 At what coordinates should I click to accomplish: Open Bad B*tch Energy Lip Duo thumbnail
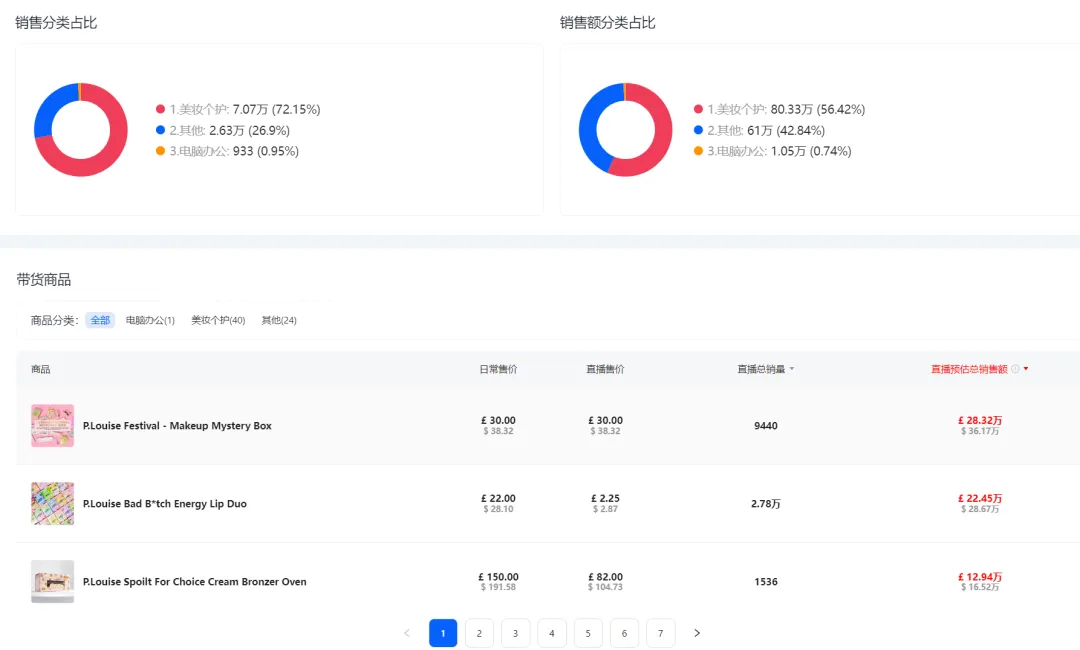pyautogui.click(x=52, y=503)
